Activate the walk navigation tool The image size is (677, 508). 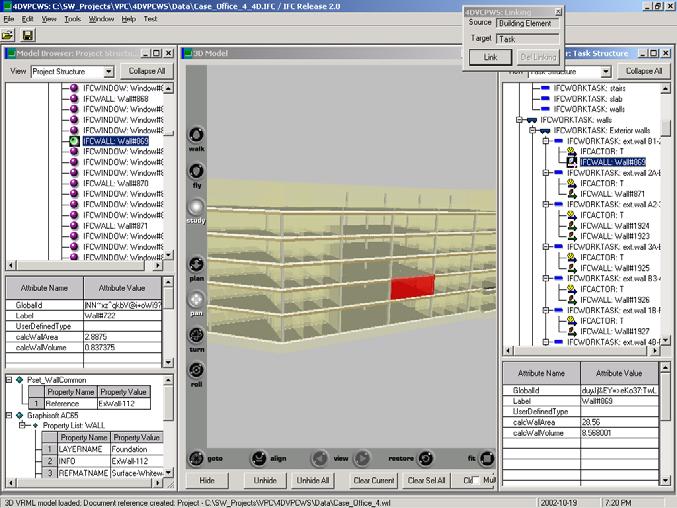[196, 135]
